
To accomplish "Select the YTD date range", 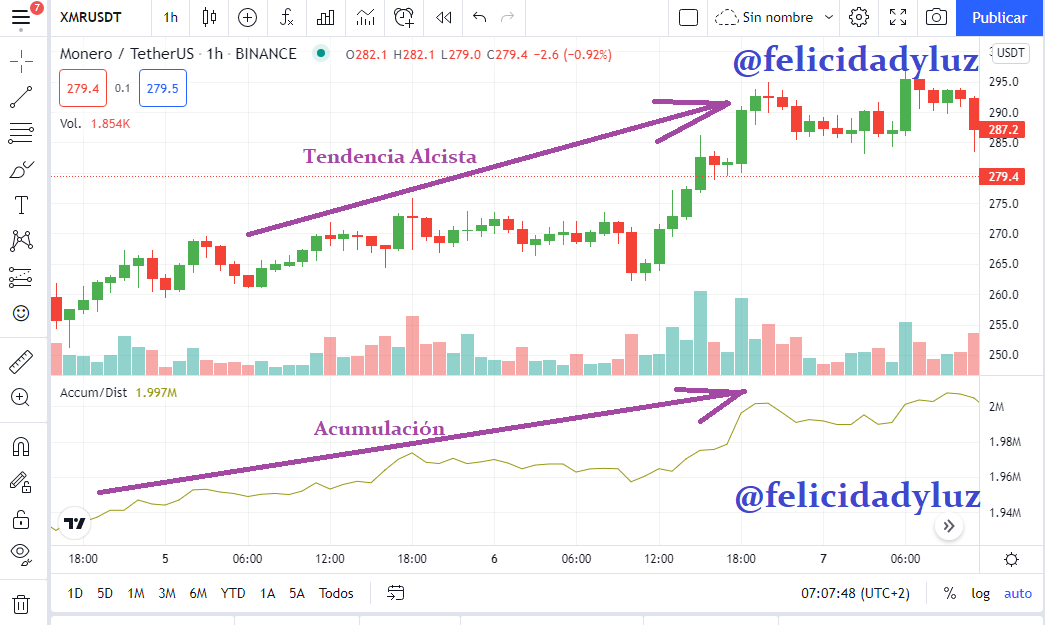I will (x=233, y=593).
